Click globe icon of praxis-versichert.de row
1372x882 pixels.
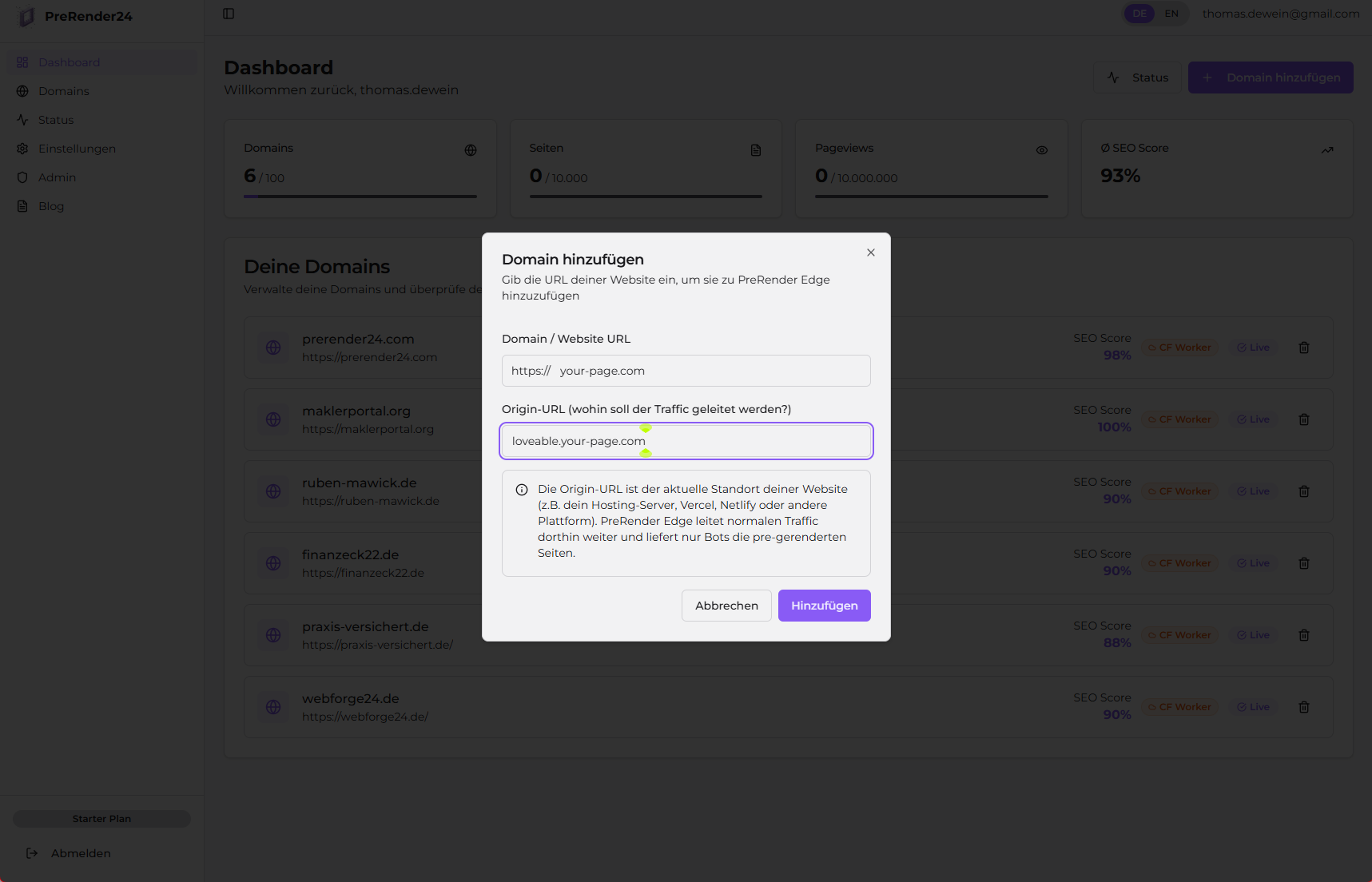273,635
